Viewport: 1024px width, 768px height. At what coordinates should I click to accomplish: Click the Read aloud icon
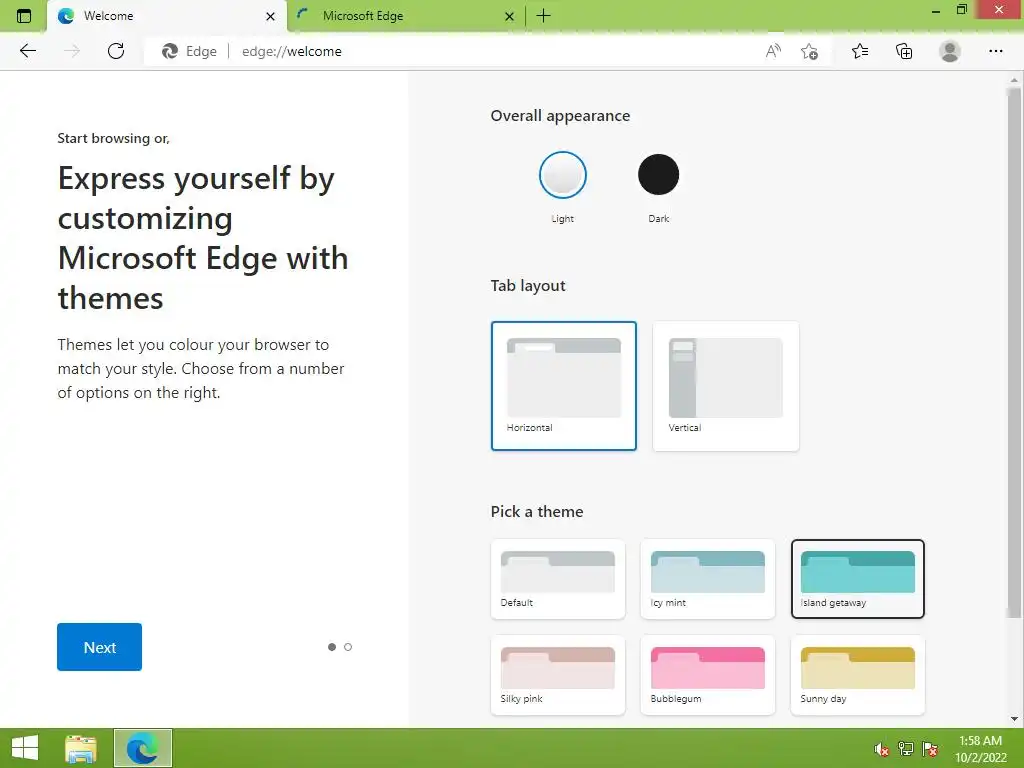773,51
